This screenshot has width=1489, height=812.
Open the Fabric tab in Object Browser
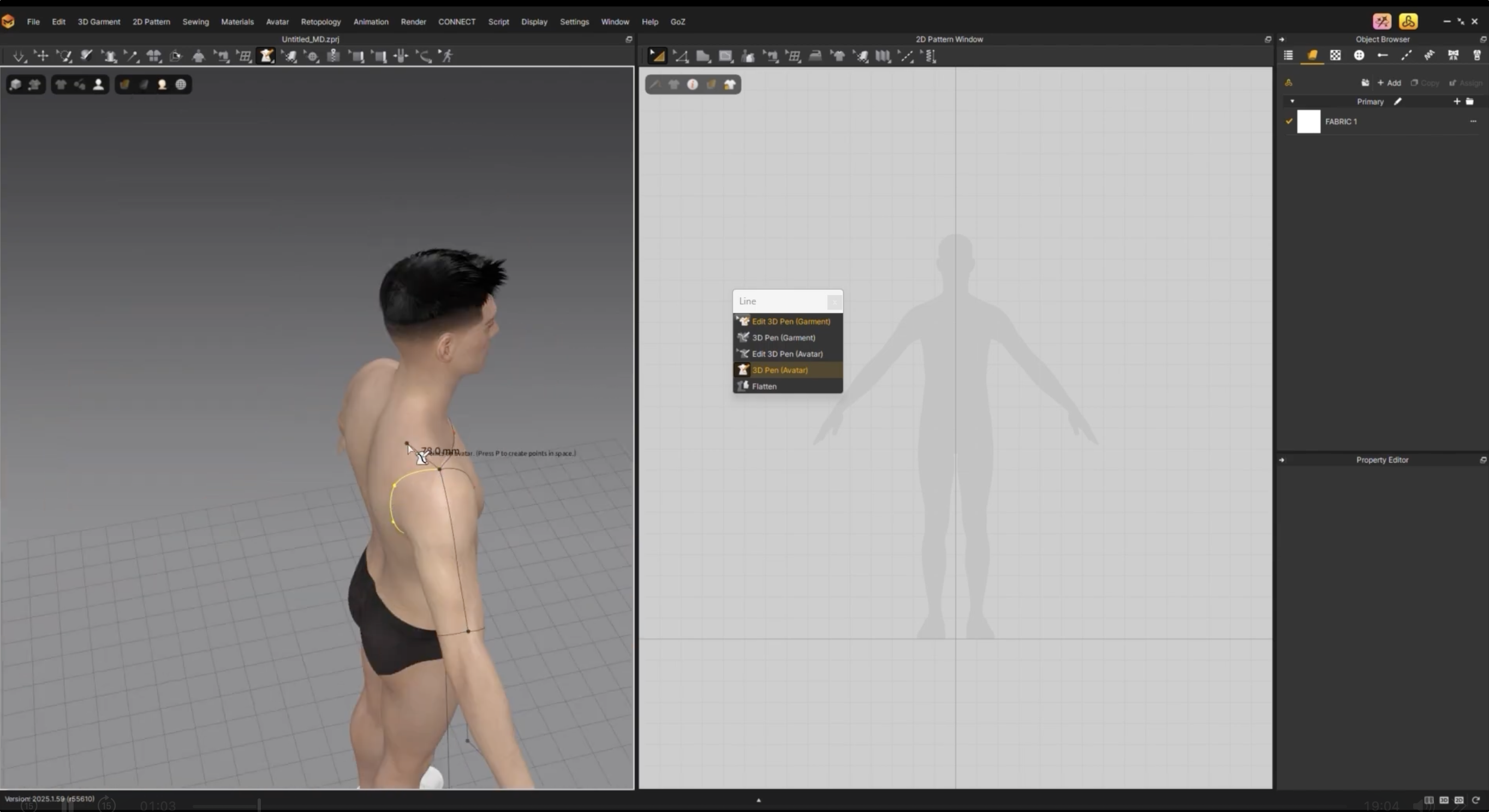pyautogui.click(x=1312, y=55)
